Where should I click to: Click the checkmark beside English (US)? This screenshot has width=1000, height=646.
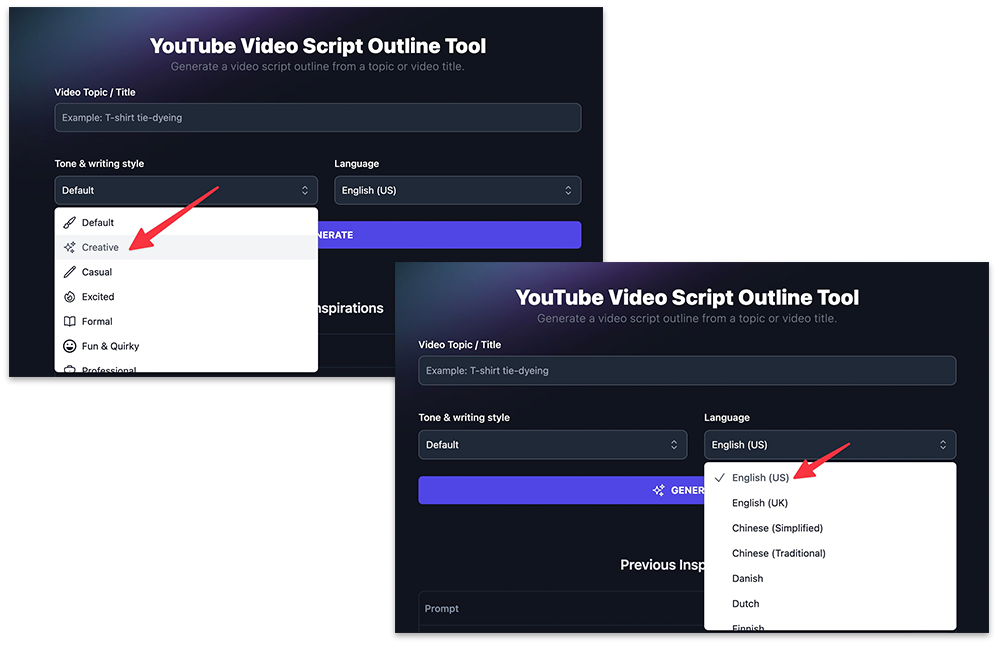(x=720, y=478)
